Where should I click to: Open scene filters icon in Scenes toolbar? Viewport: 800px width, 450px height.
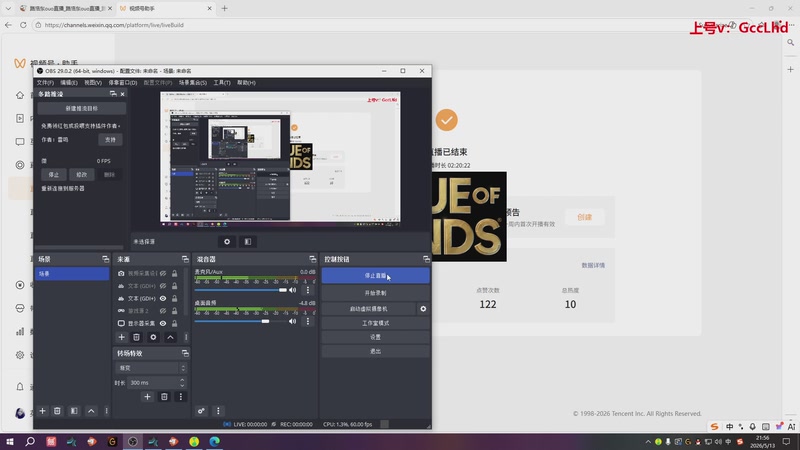[x=74, y=411]
